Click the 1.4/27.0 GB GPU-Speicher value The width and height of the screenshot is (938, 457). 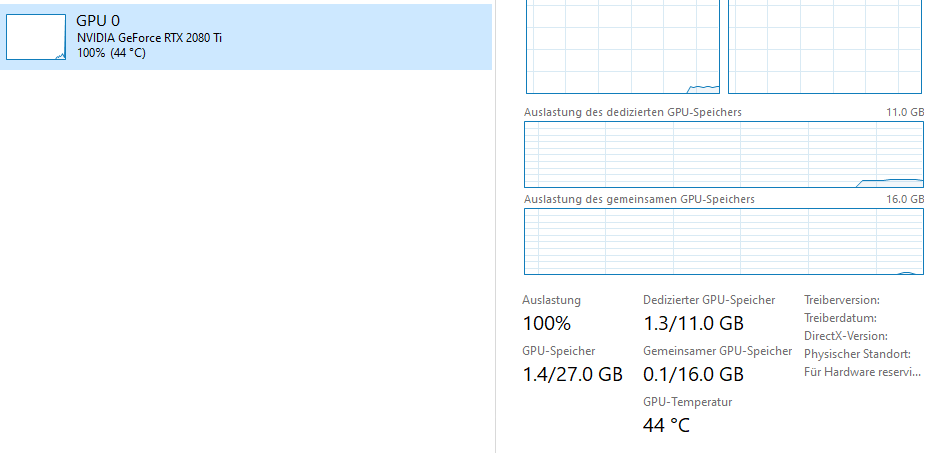572,374
